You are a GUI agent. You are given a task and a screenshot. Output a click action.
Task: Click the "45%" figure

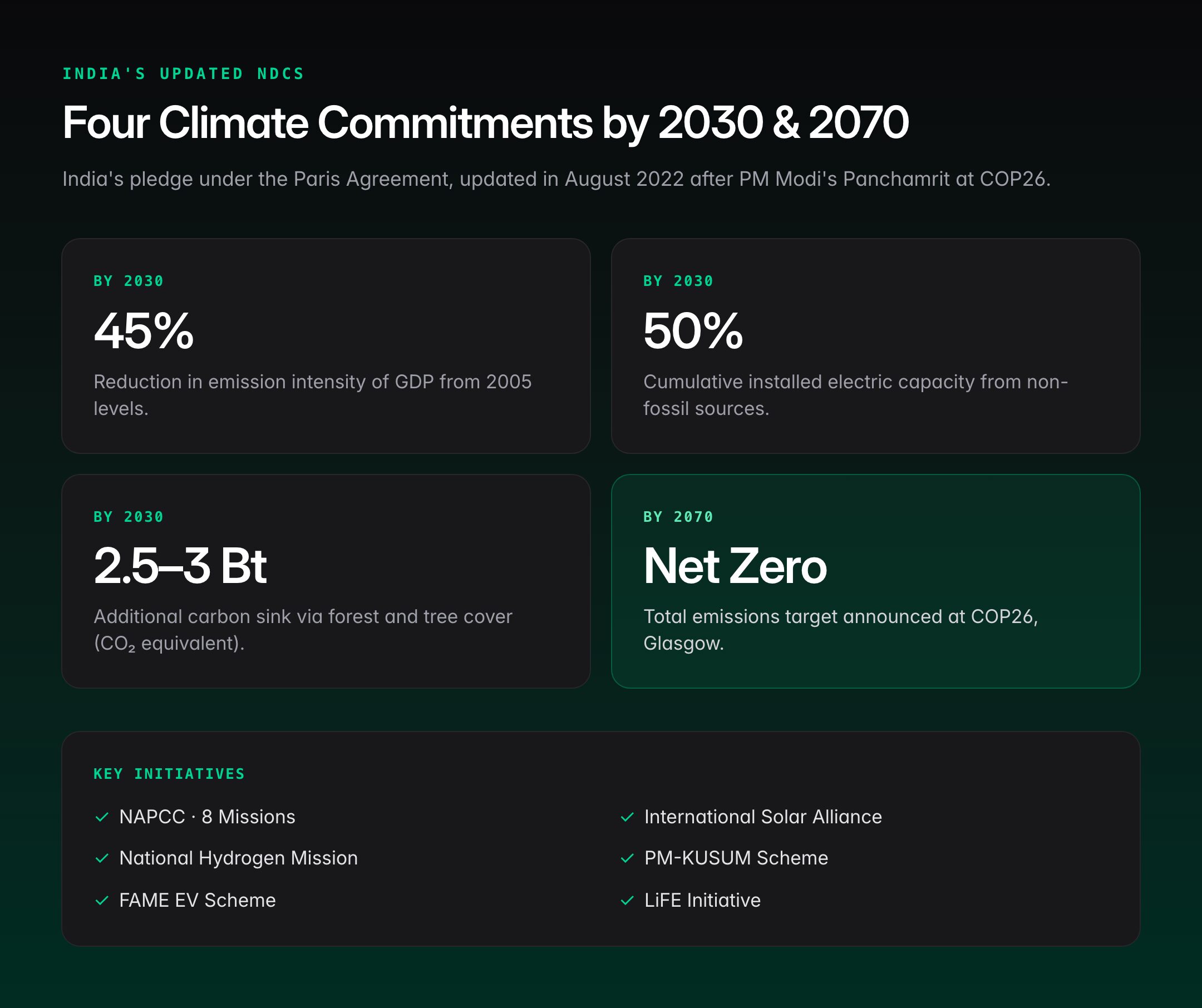pos(144,330)
